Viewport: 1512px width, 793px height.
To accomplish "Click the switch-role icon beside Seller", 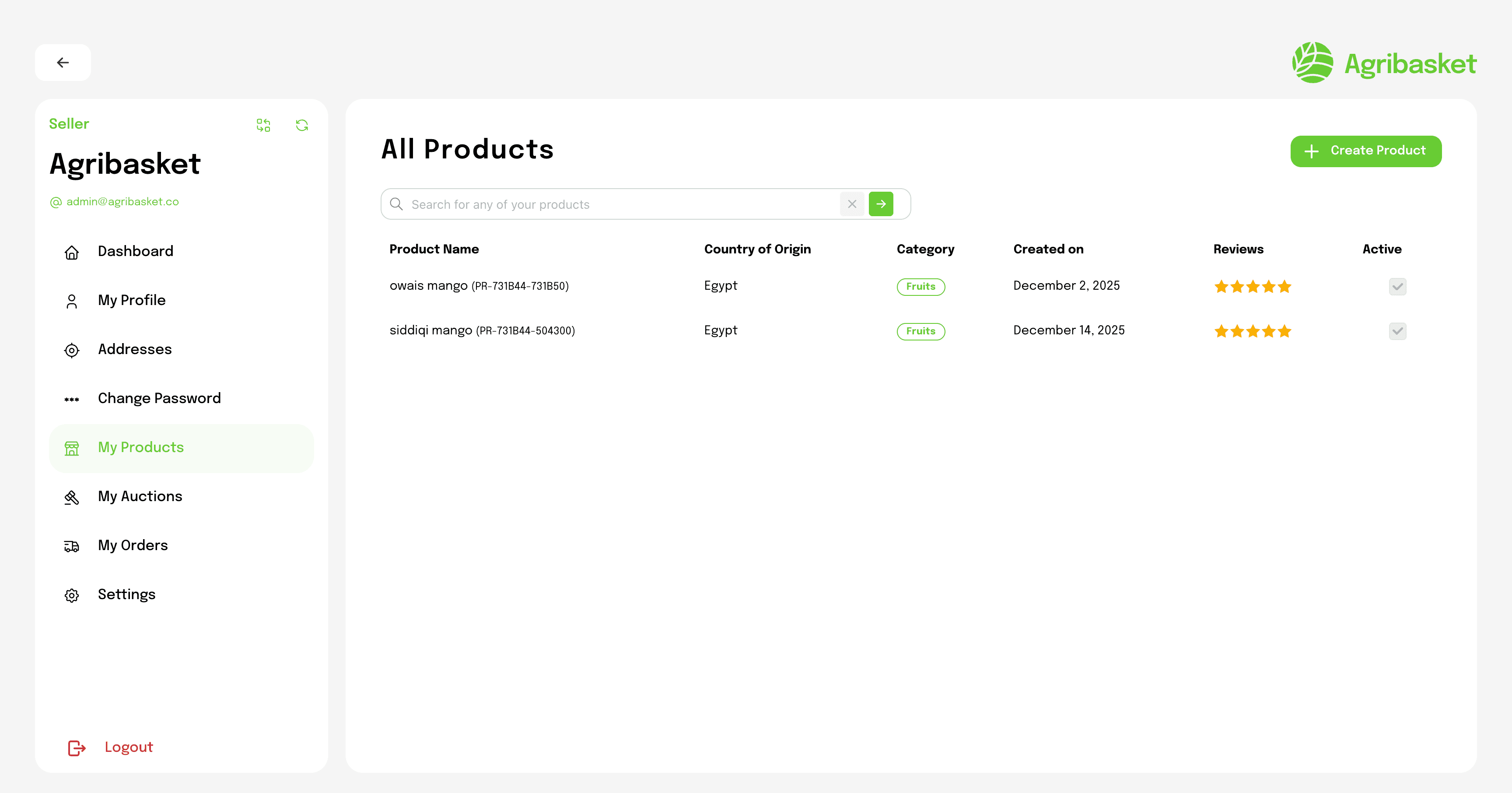I will [263, 125].
